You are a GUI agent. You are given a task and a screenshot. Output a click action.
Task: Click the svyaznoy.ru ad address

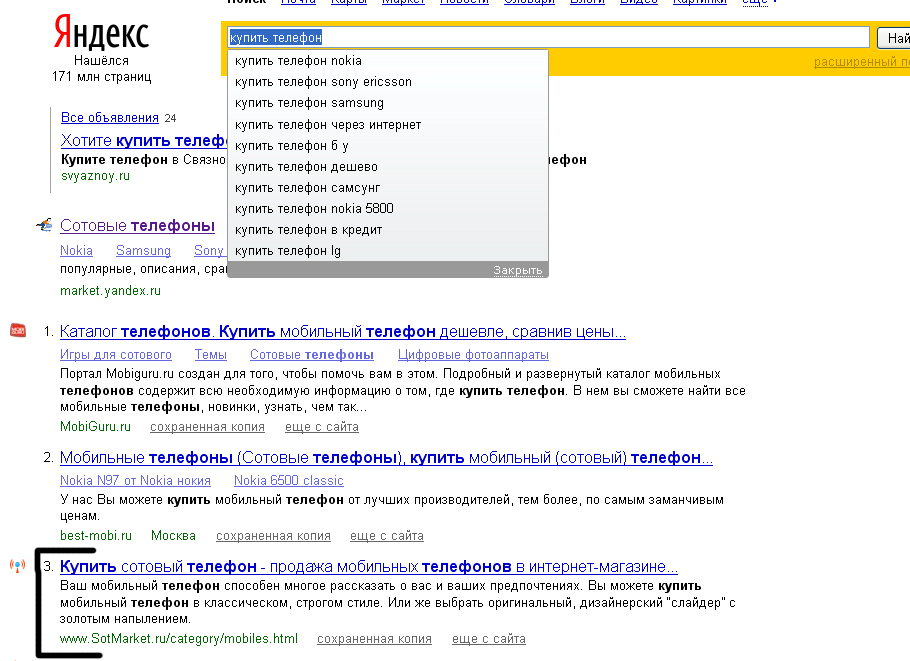coord(95,176)
